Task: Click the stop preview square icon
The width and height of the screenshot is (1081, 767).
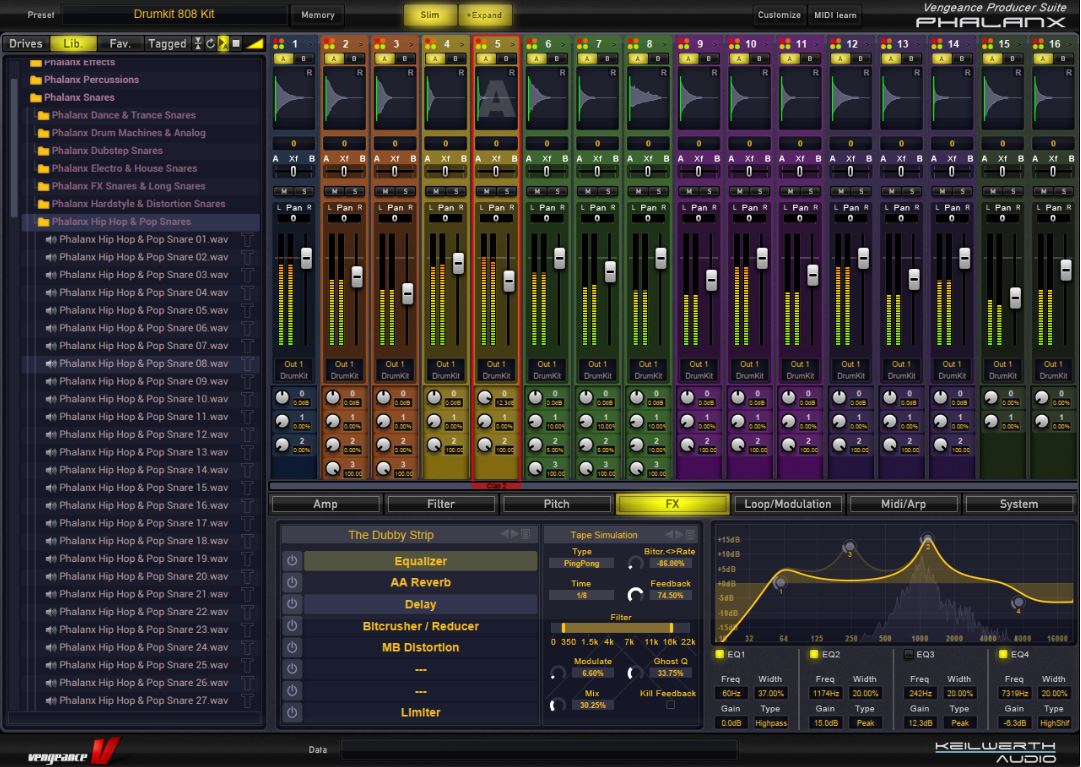Action: [x=236, y=43]
